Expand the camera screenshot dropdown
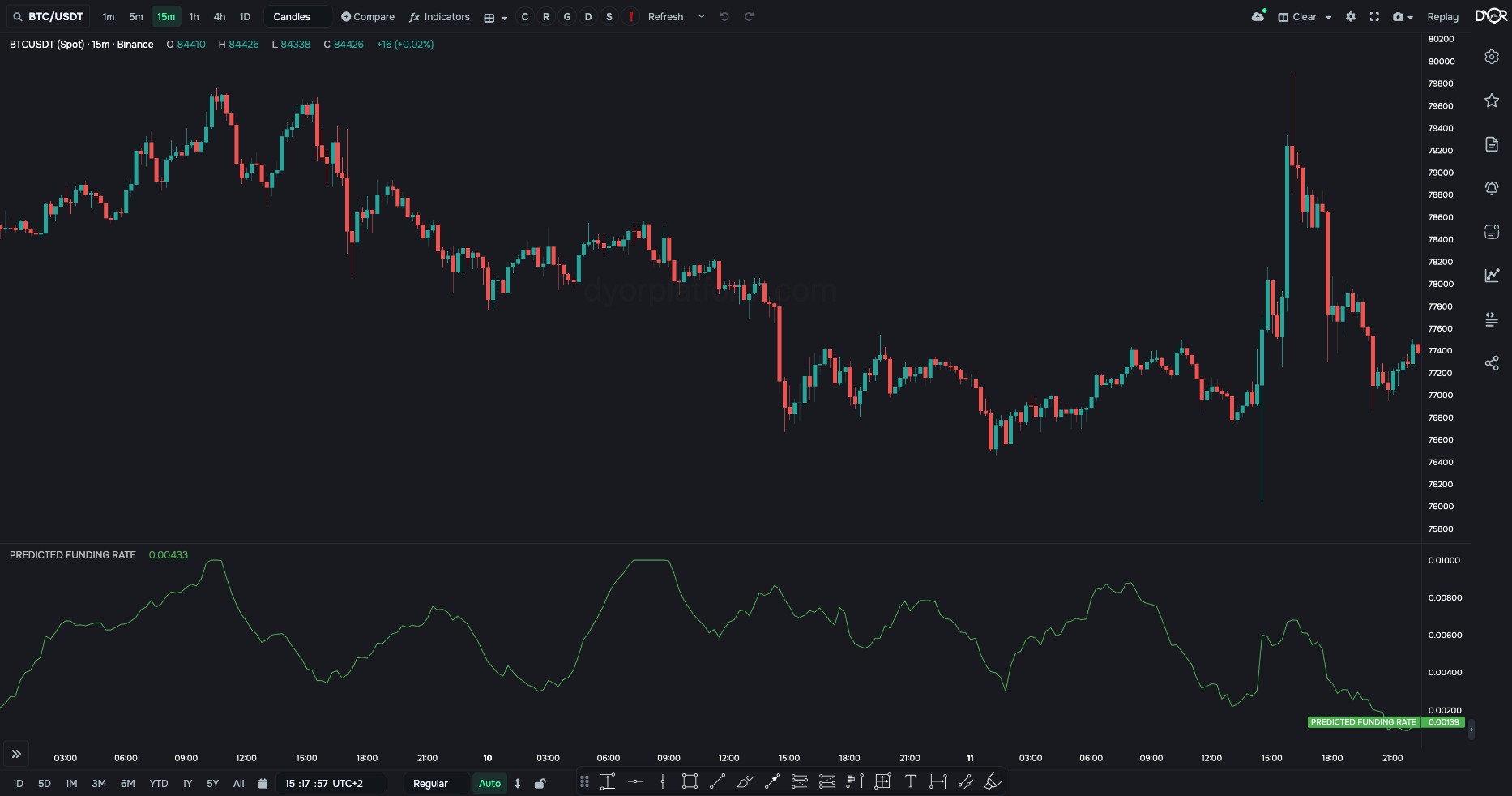1512x796 pixels. coord(1411,18)
